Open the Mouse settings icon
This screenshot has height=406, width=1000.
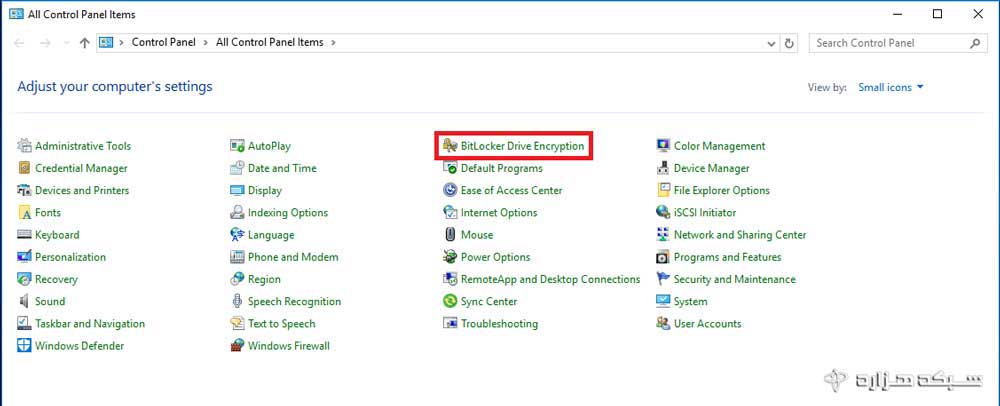450,235
